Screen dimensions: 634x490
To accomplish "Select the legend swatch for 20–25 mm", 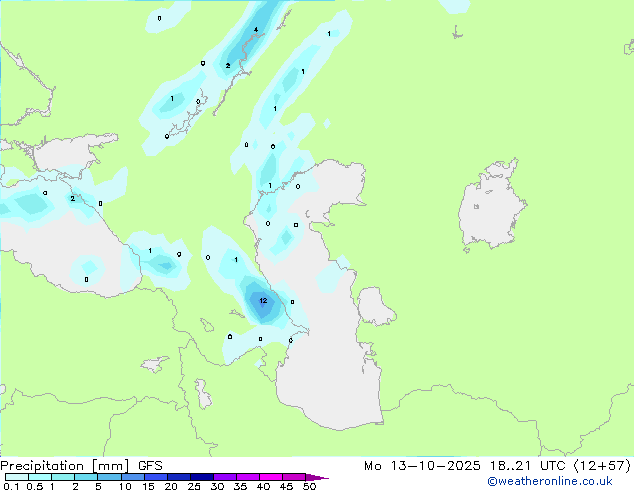I will point(179,477).
